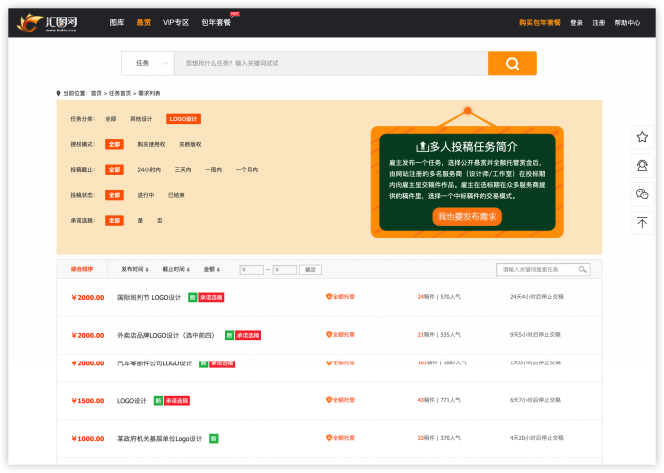Select 全部 in the 投稿截止 filter row
The width and height of the screenshot is (664, 473).
pyautogui.click(x=114, y=170)
